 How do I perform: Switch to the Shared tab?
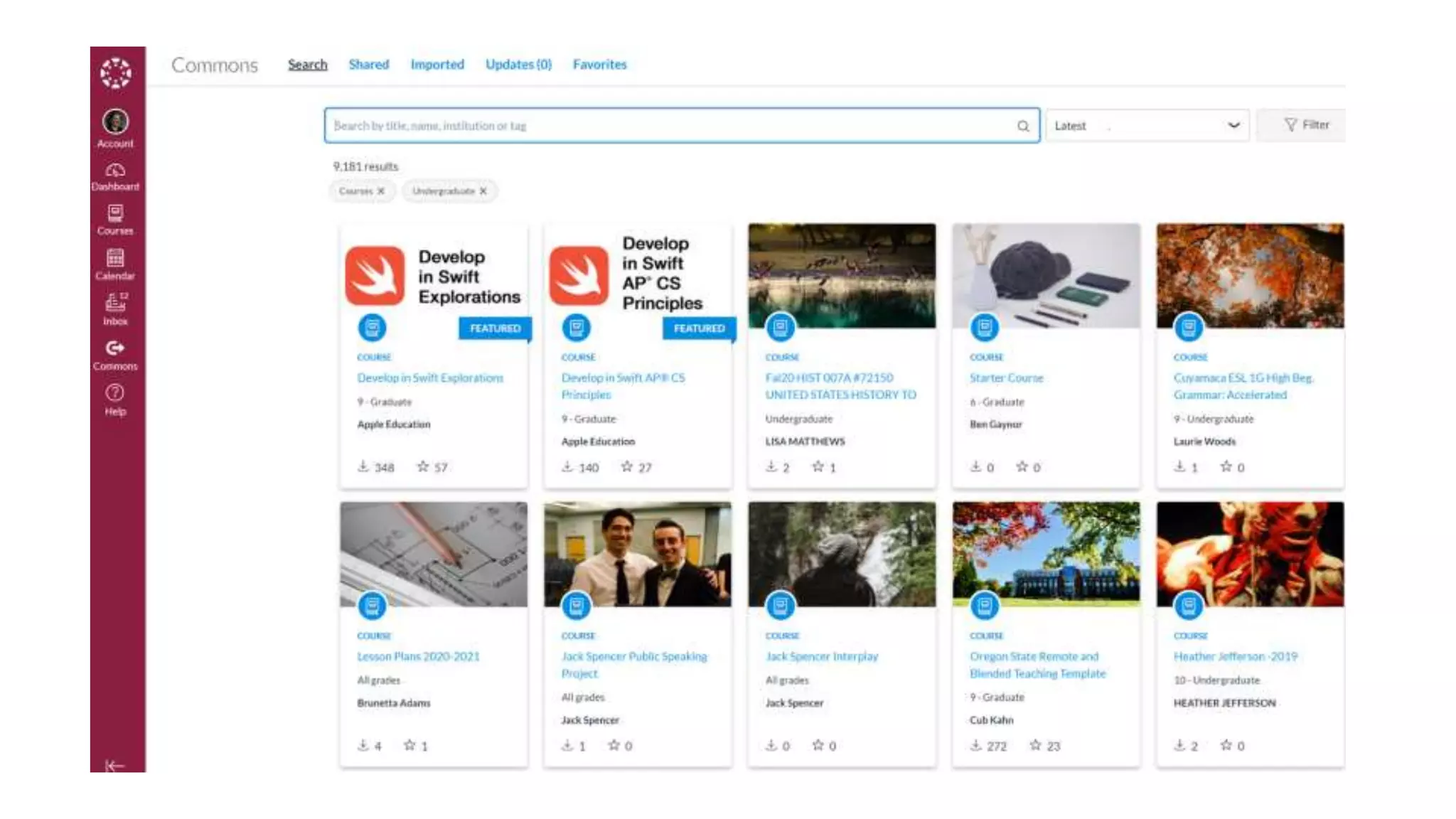point(368,65)
